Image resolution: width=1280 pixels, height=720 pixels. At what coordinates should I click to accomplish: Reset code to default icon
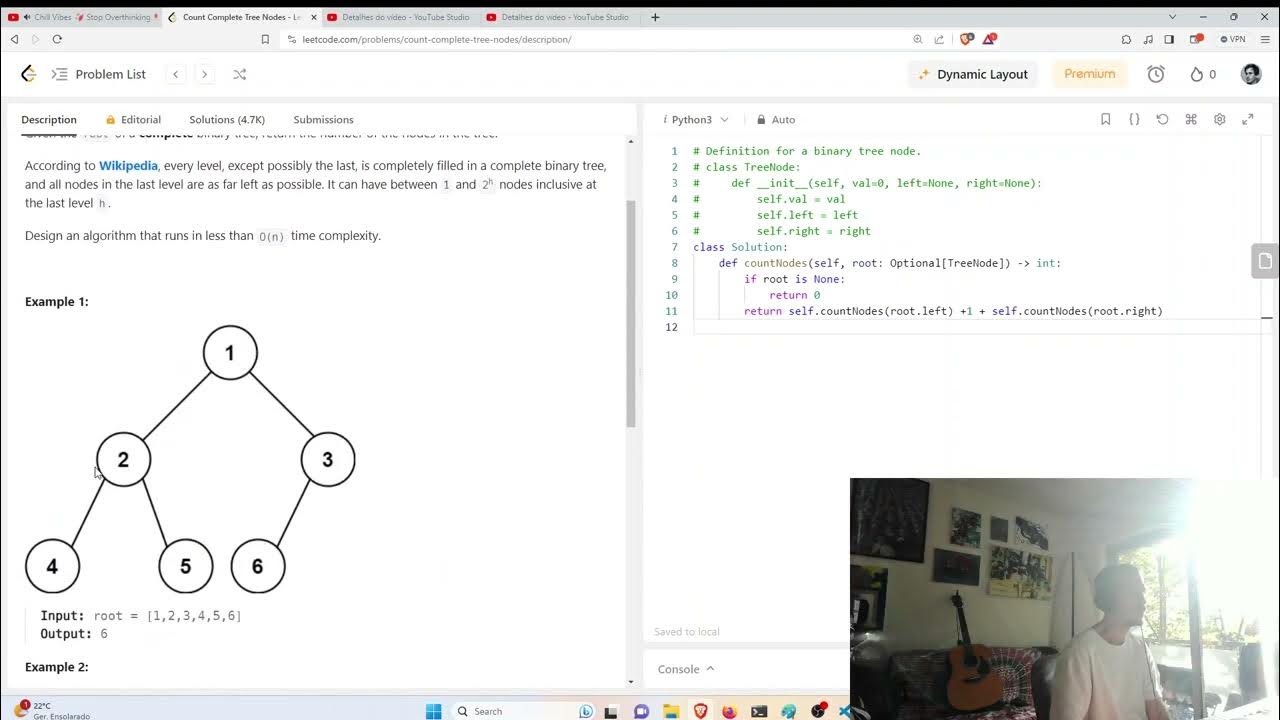tap(1162, 119)
